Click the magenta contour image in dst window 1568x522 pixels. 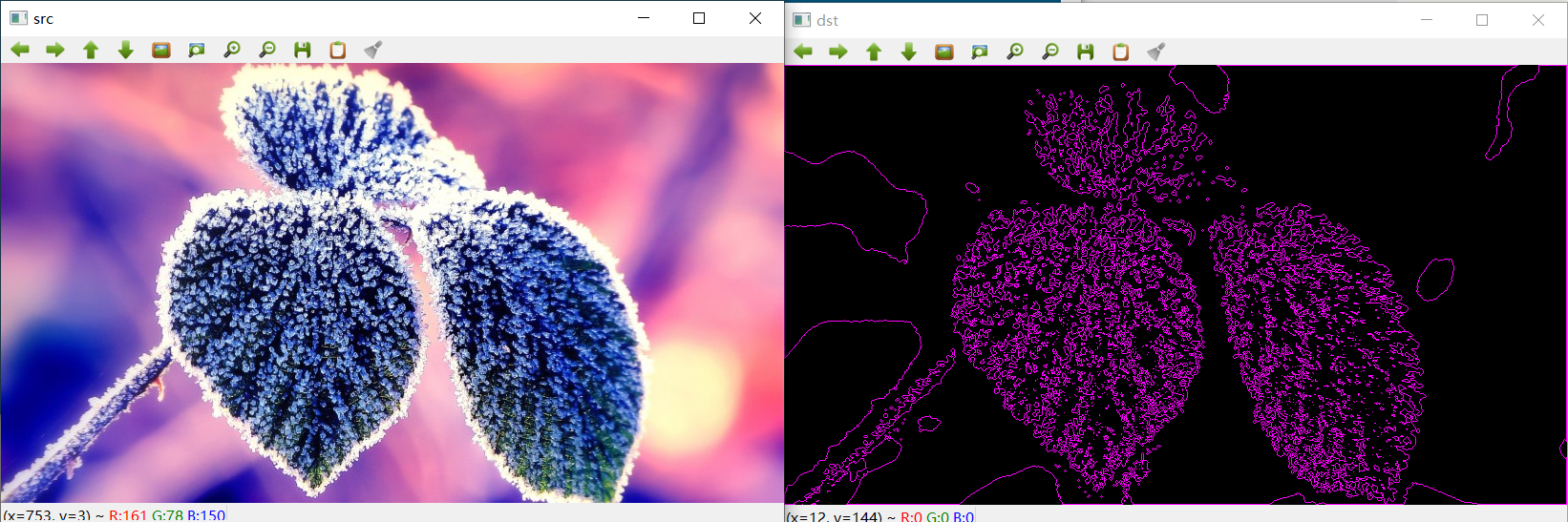tap(1176, 285)
